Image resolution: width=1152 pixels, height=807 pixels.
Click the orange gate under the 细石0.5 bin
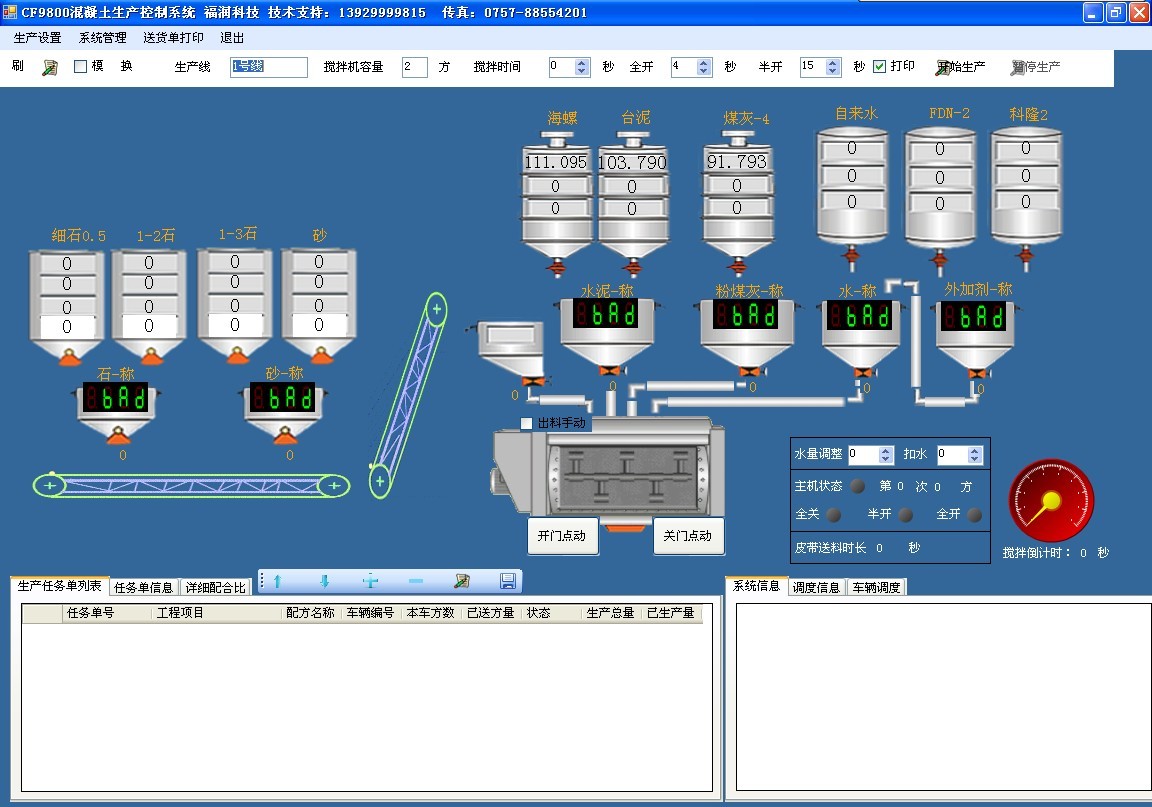coord(70,357)
